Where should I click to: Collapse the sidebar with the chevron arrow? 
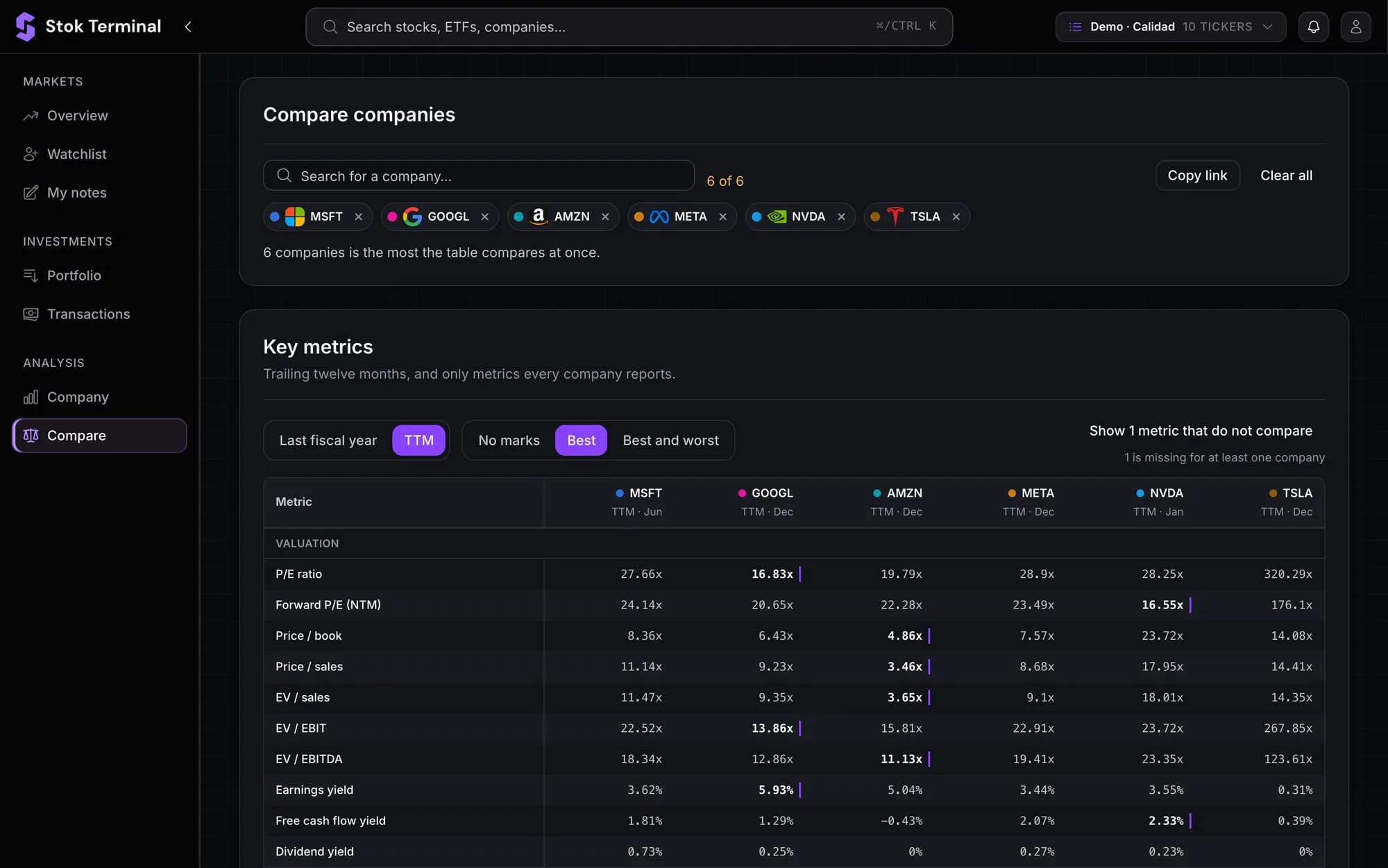(x=188, y=26)
